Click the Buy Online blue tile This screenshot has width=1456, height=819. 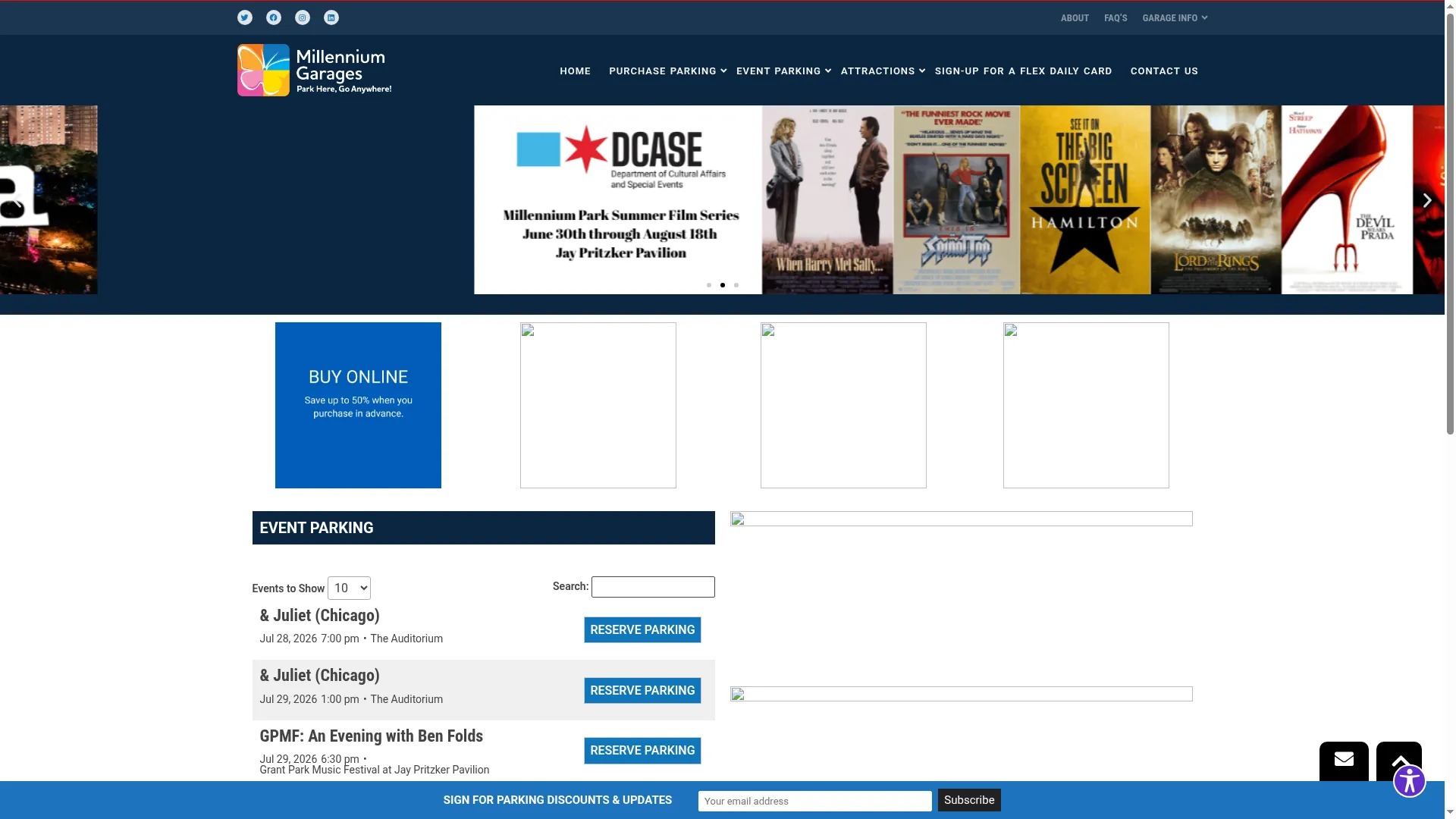pyautogui.click(x=358, y=405)
